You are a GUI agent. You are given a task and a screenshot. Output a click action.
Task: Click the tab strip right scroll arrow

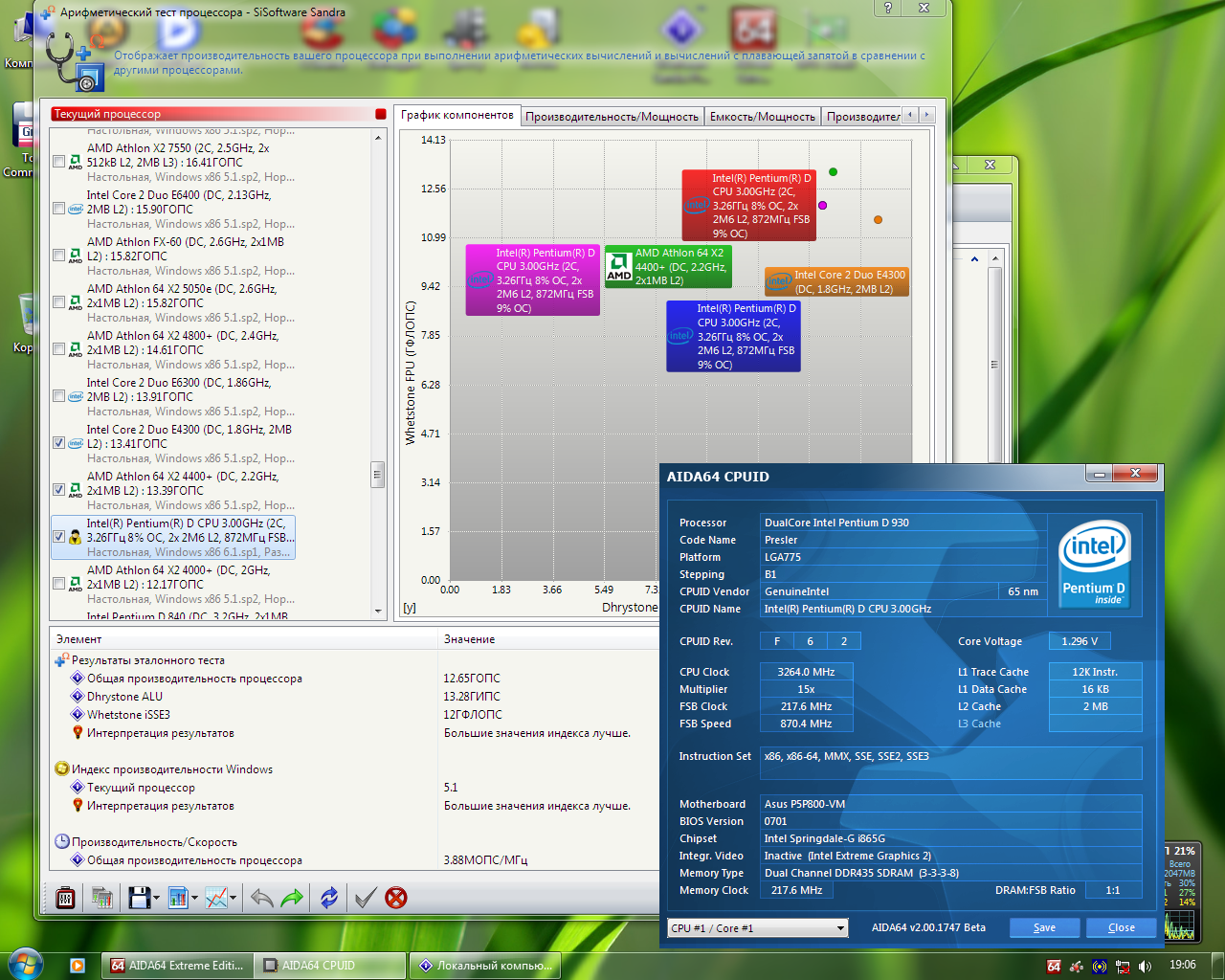pos(926,115)
